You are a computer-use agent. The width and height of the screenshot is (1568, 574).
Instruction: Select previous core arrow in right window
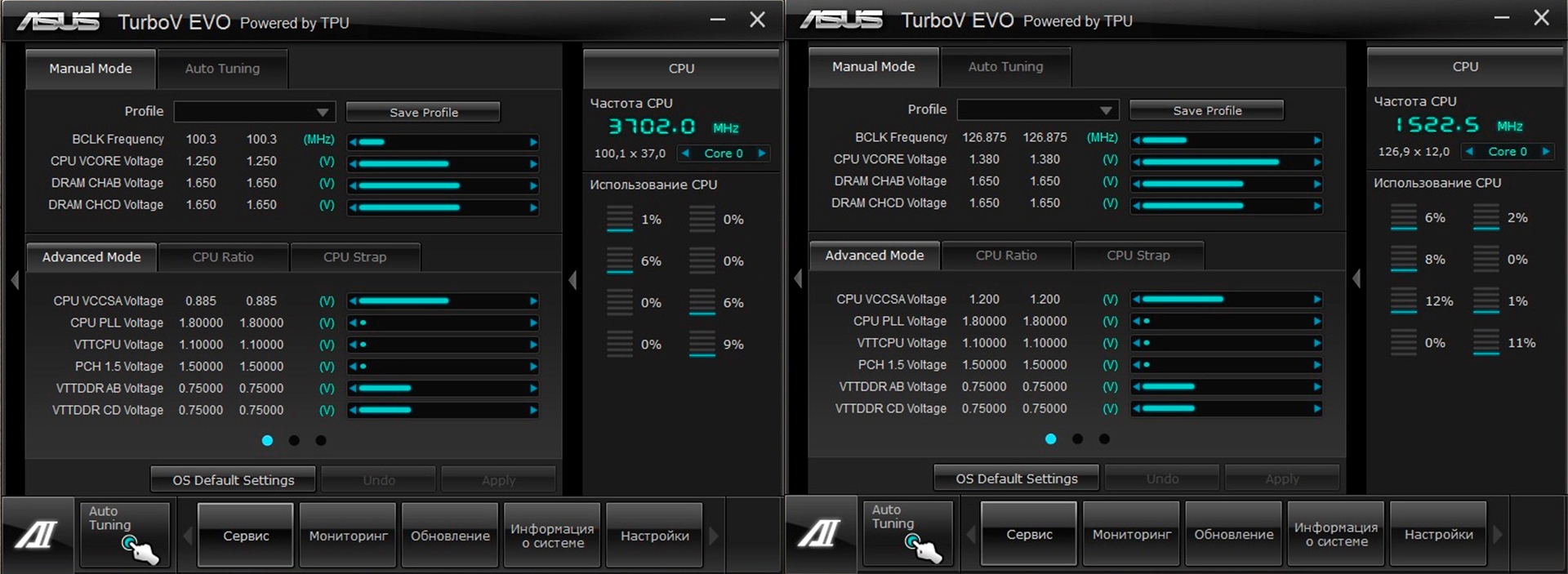point(1469,151)
